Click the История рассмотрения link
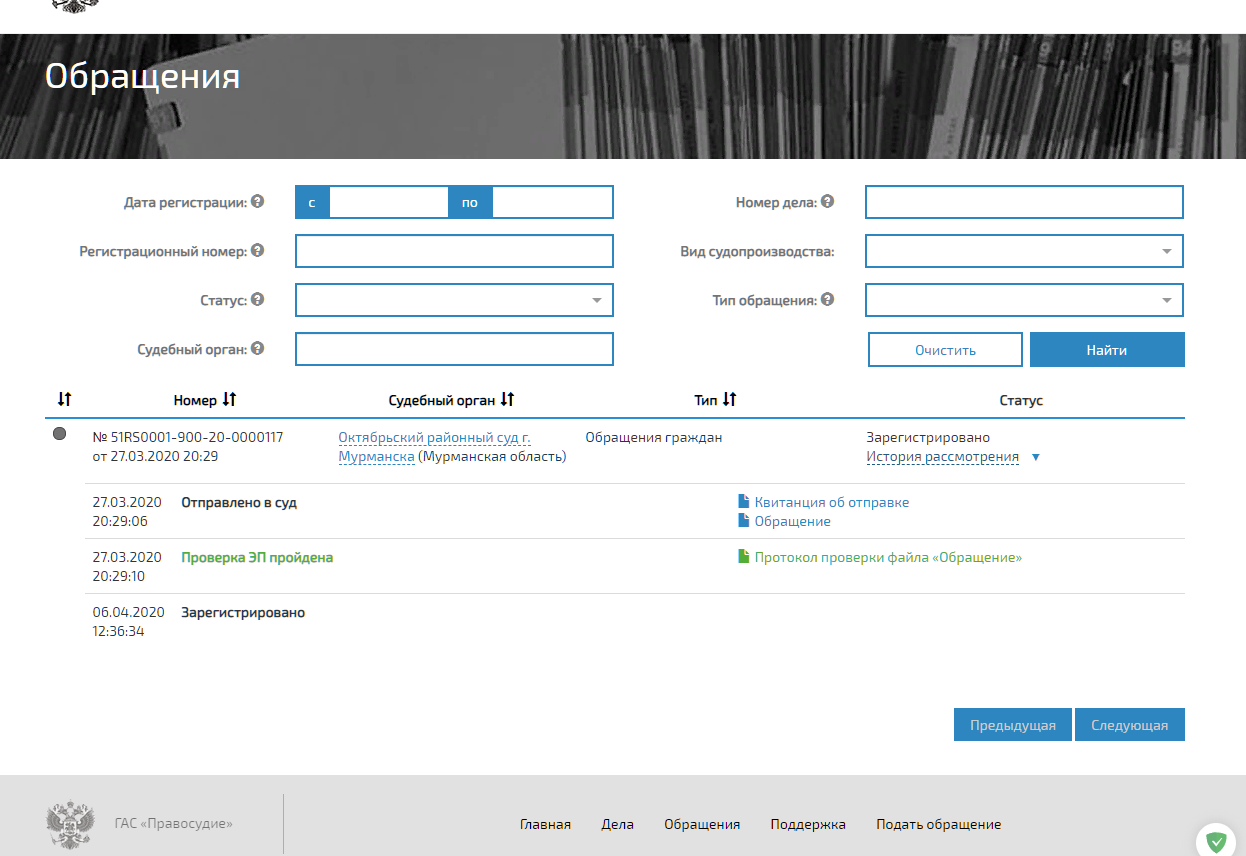 942,457
